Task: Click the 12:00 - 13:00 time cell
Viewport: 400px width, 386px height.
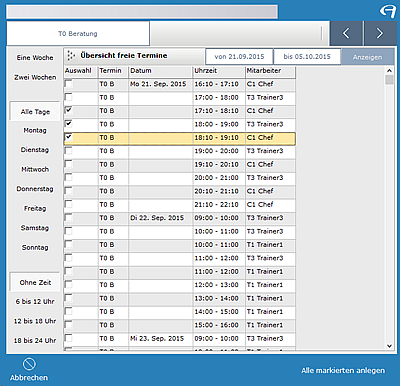Action: pos(219,285)
